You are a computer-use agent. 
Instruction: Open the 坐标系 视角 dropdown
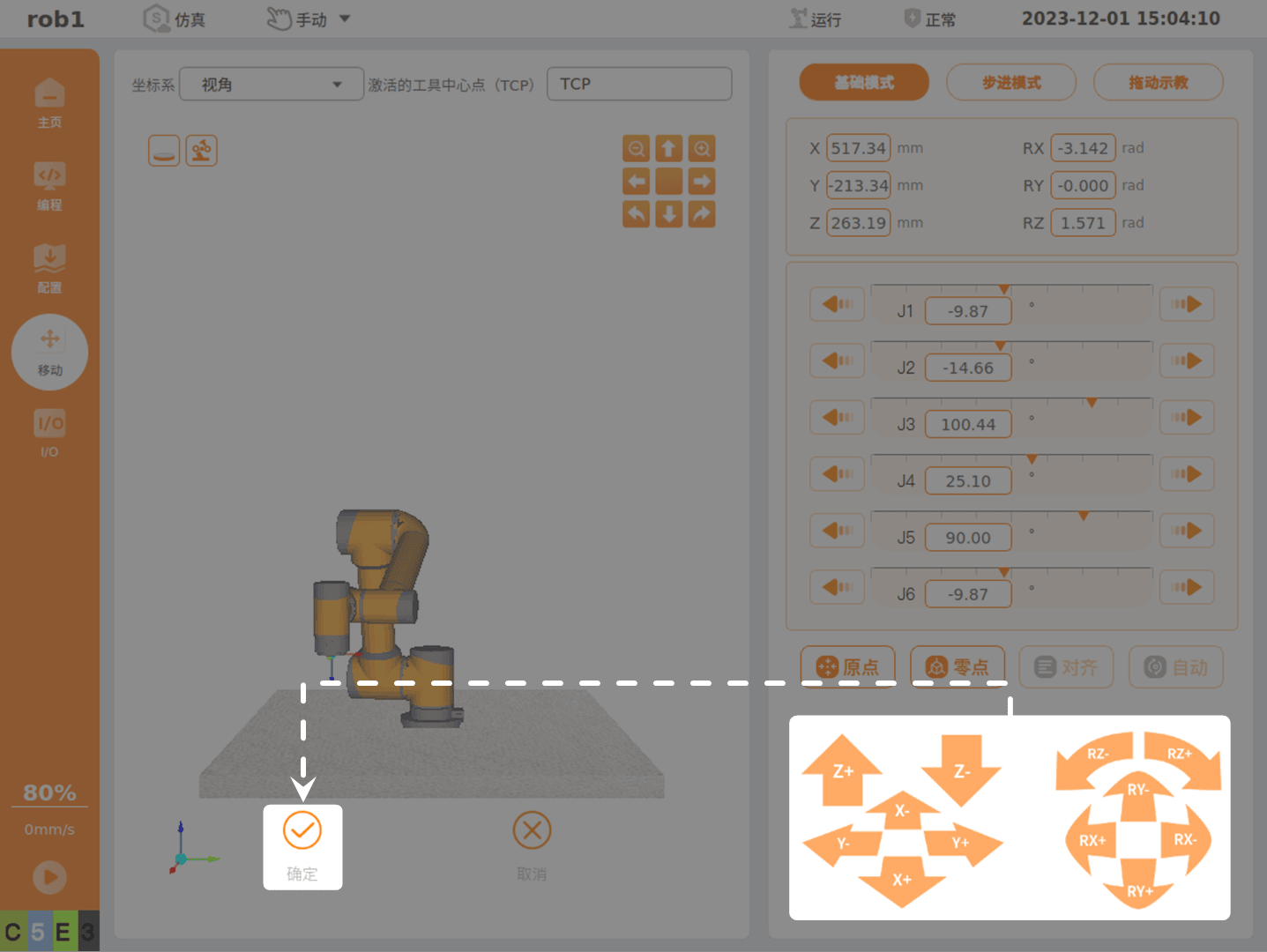click(x=272, y=85)
